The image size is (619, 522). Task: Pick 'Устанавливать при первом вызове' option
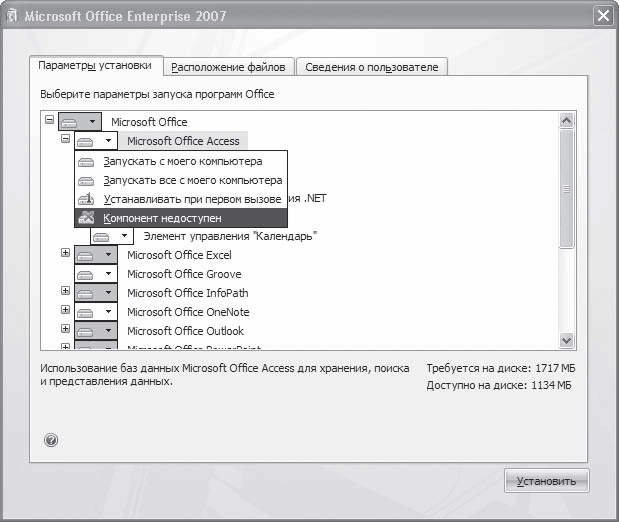(192, 199)
